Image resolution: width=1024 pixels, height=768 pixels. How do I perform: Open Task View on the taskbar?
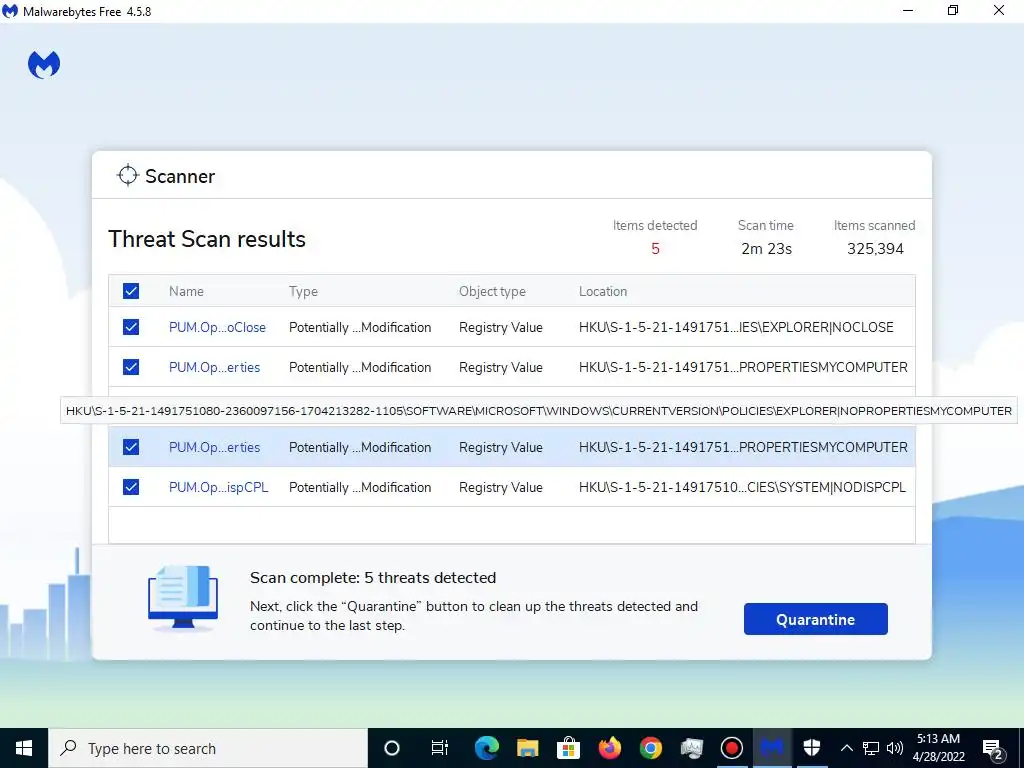440,748
